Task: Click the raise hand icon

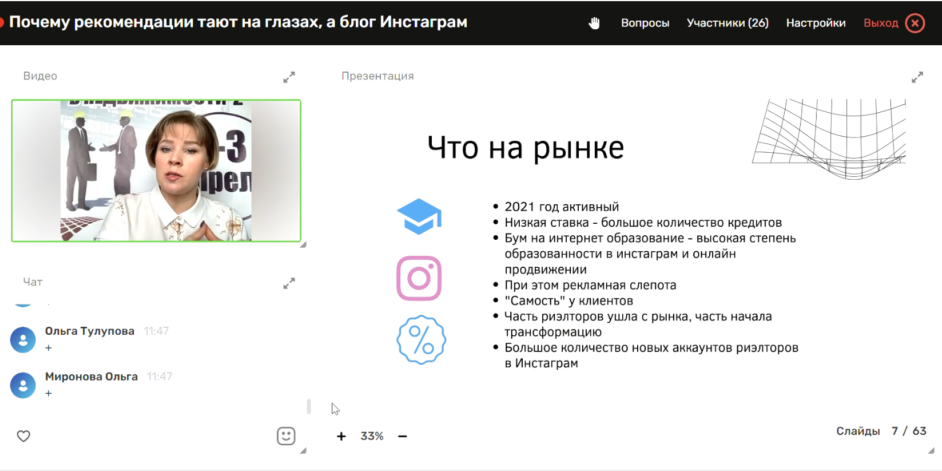Action: [x=594, y=23]
